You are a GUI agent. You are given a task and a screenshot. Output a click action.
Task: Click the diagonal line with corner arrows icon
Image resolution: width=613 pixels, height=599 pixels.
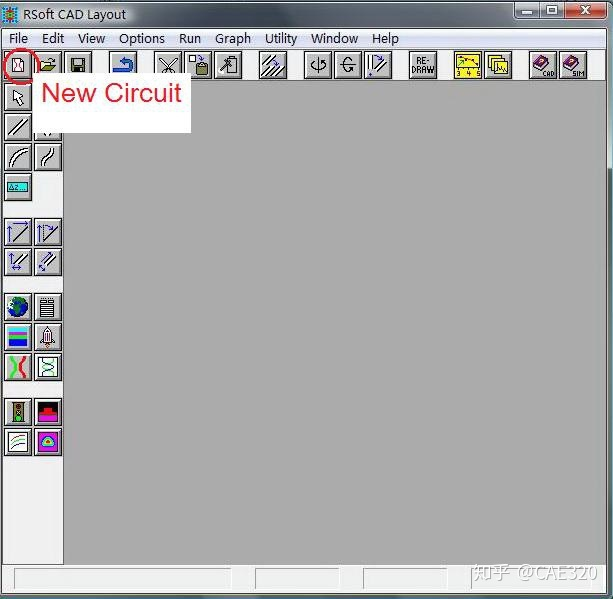pyautogui.click(x=18, y=232)
